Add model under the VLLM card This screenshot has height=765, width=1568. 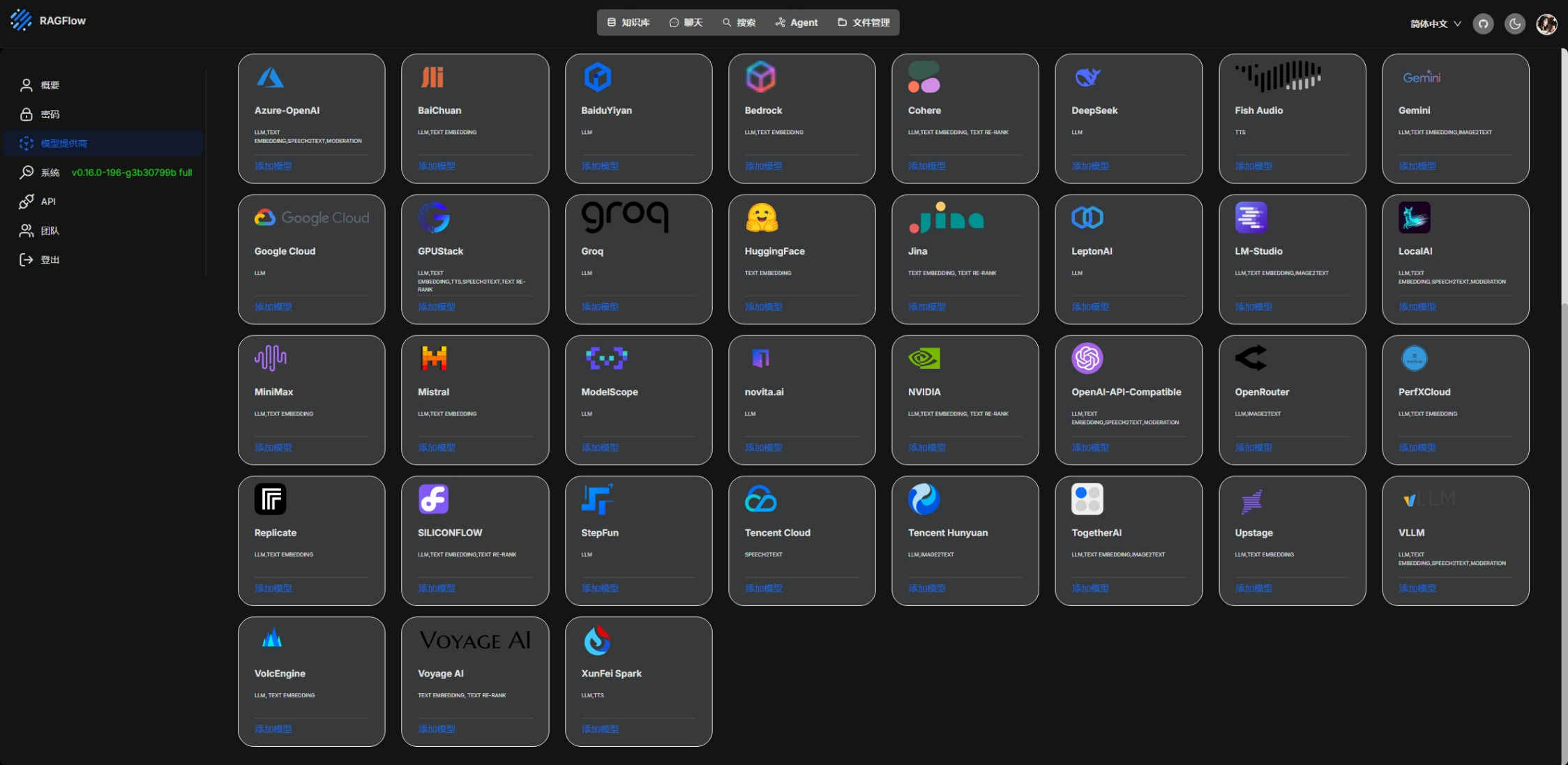coord(1417,588)
